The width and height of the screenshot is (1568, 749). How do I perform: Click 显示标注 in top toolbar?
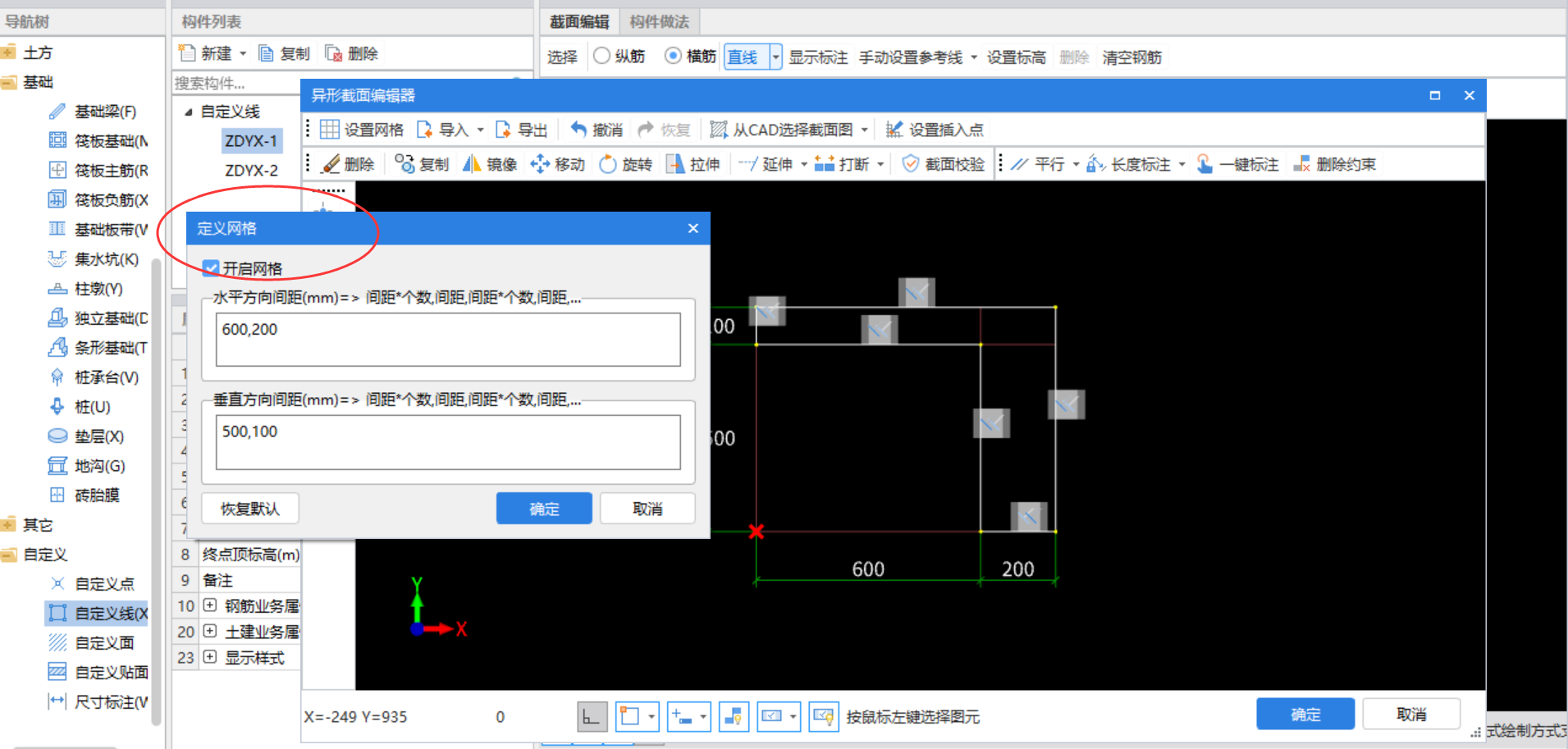pos(818,57)
